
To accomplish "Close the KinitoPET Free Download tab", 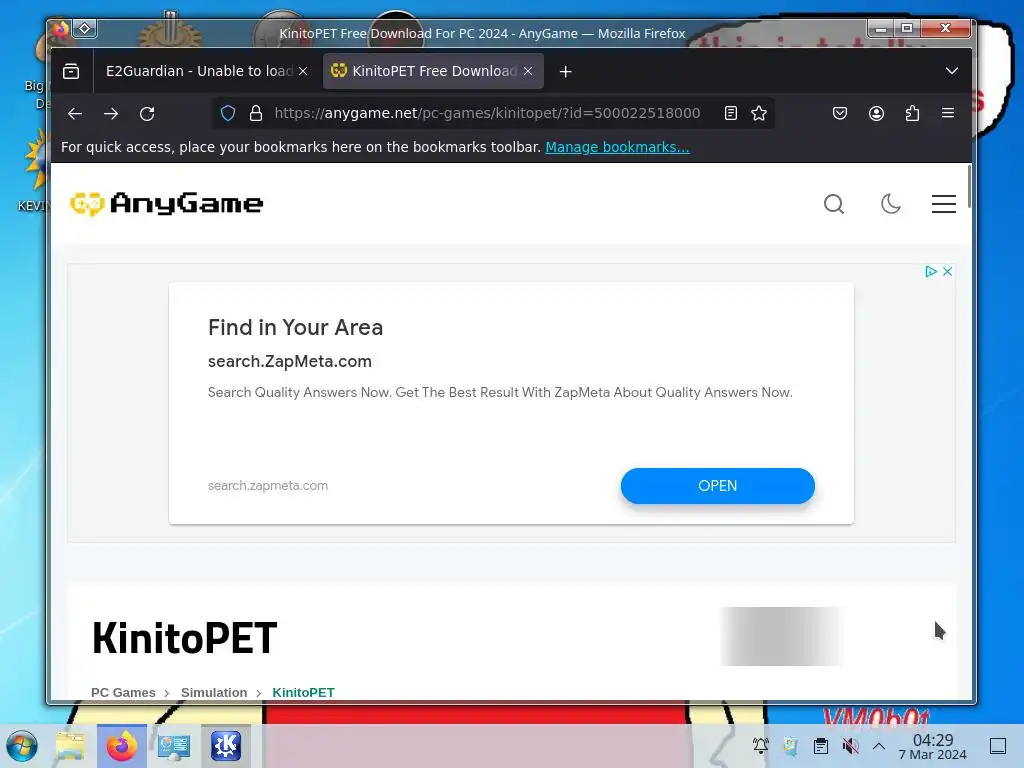I will coord(528,71).
